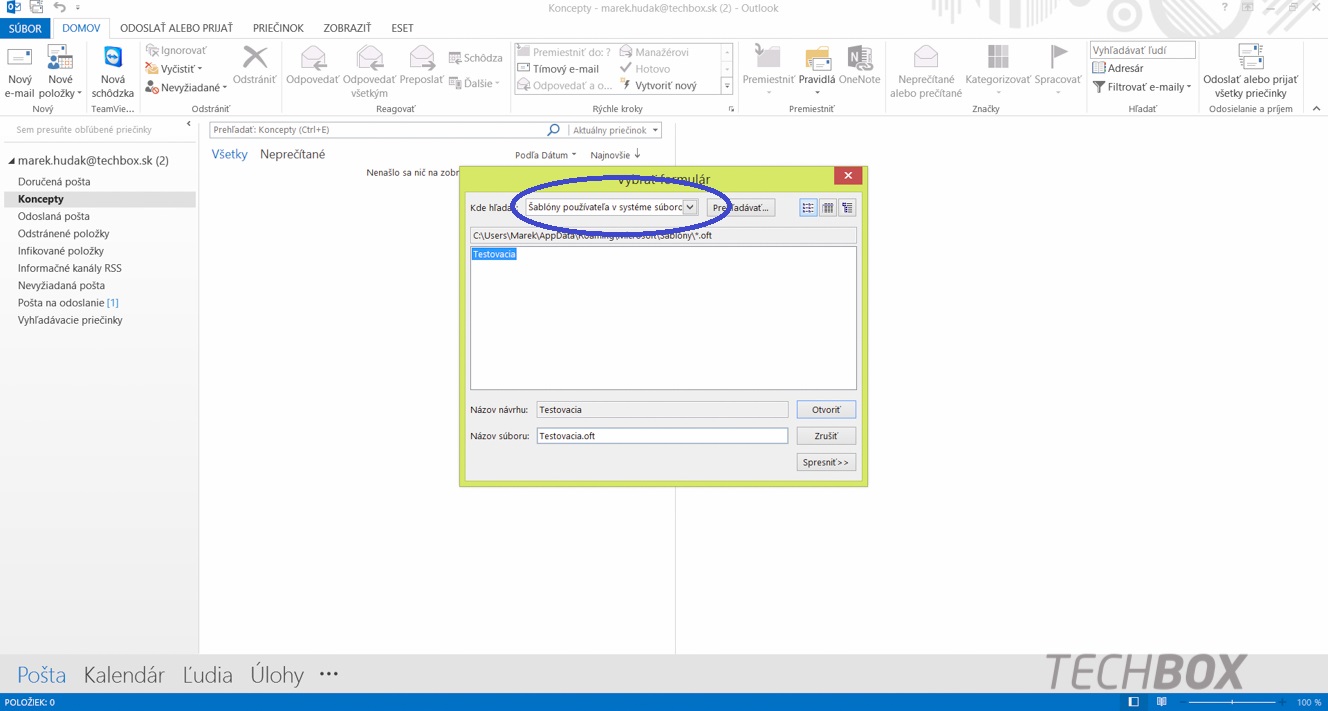This screenshot has width=1328, height=711.
Task: Open the Ľudia contacts view
Action: point(208,675)
